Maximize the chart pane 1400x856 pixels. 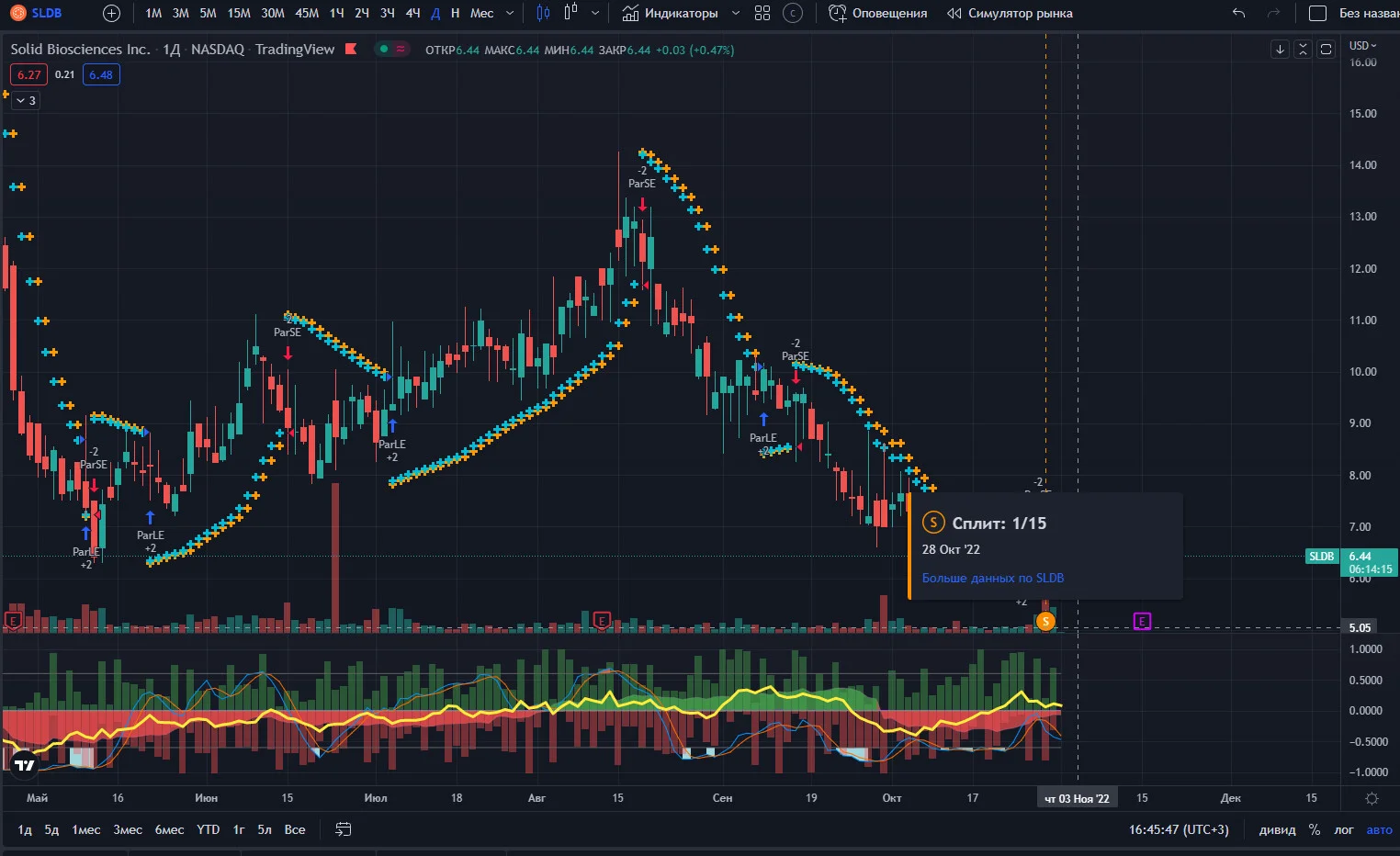click(x=1326, y=50)
